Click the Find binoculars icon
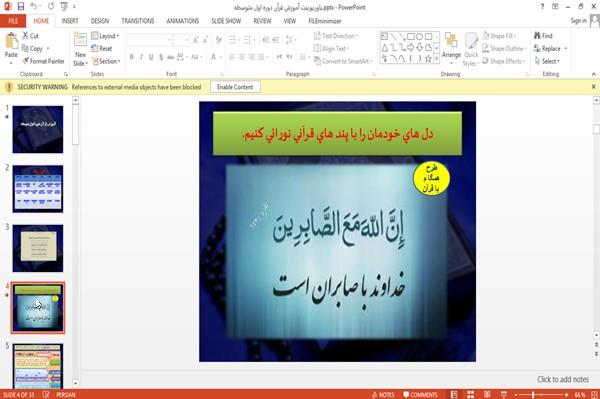The image size is (600, 399). [x=537, y=36]
